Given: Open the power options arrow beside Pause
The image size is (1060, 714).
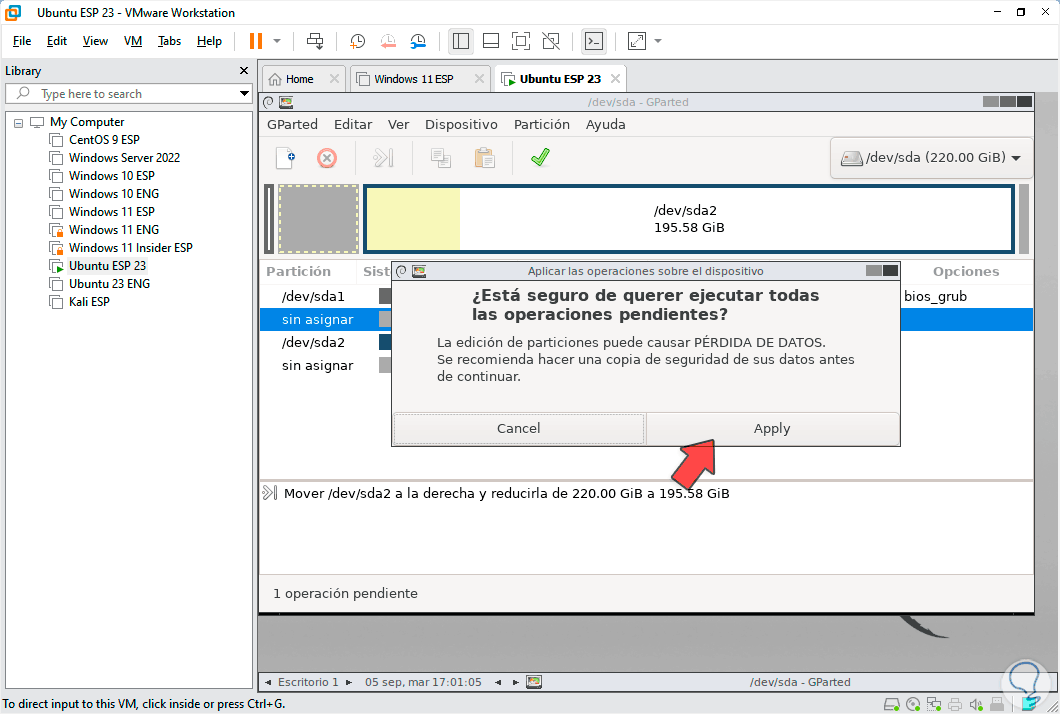Looking at the screenshot, I should (x=277, y=41).
